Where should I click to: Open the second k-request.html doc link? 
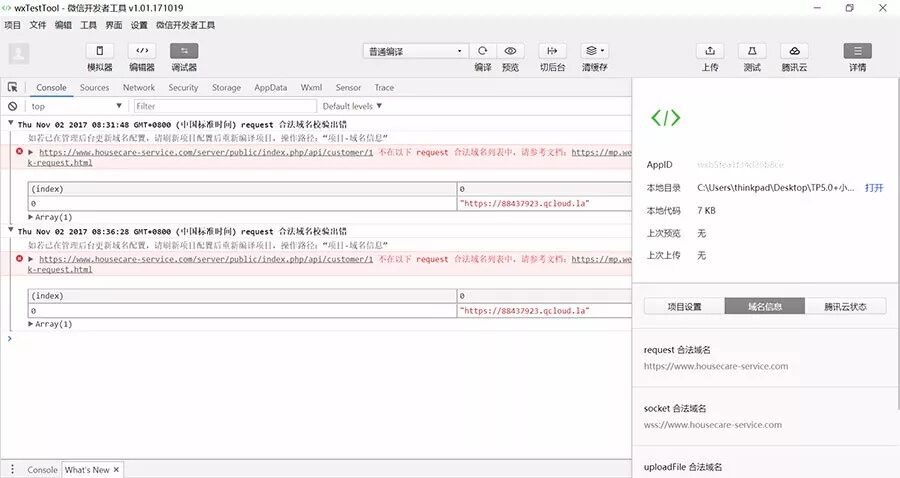pyautogui.click(x=60, y=269)
